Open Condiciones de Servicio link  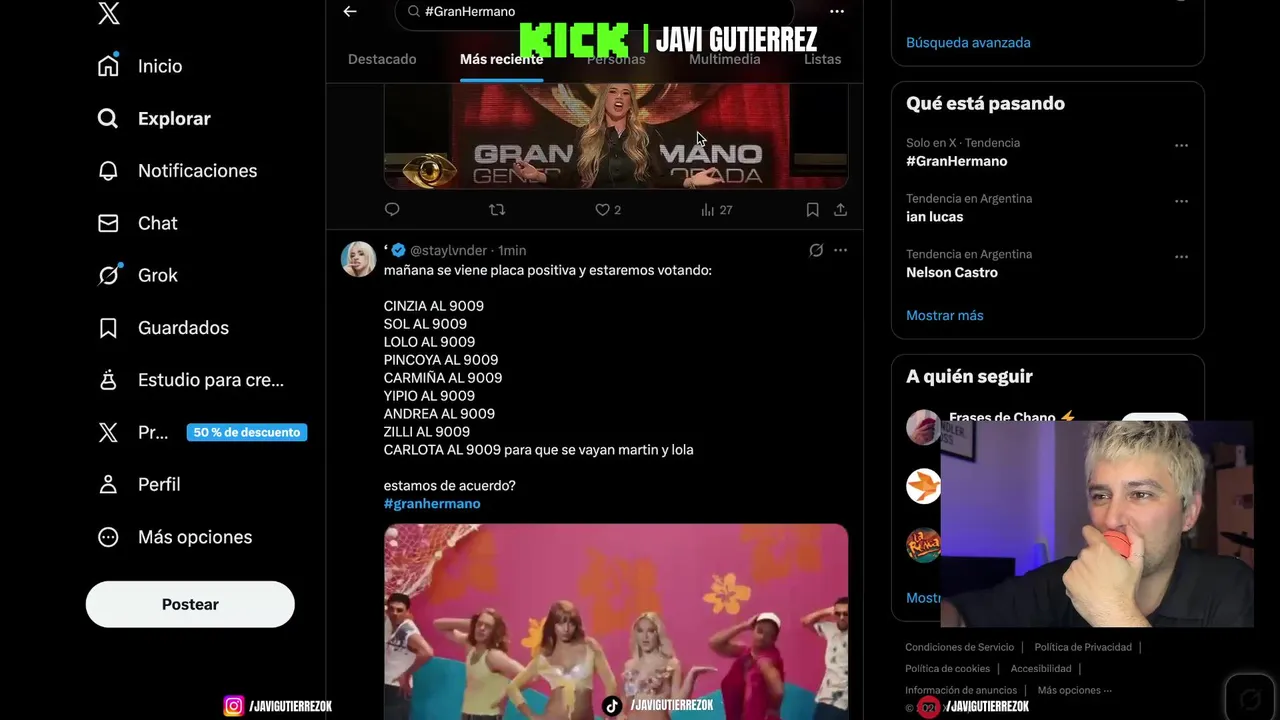(x=959, y=647)
